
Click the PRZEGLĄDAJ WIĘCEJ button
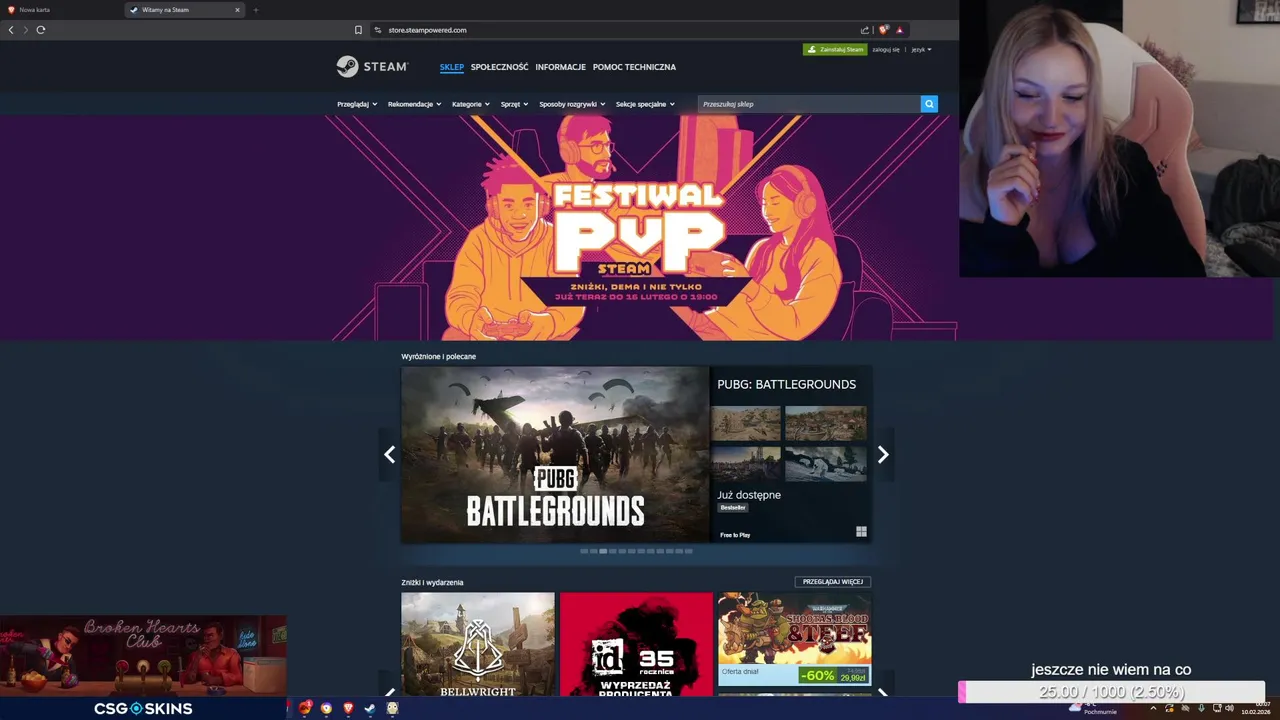[x=833, y=582]
